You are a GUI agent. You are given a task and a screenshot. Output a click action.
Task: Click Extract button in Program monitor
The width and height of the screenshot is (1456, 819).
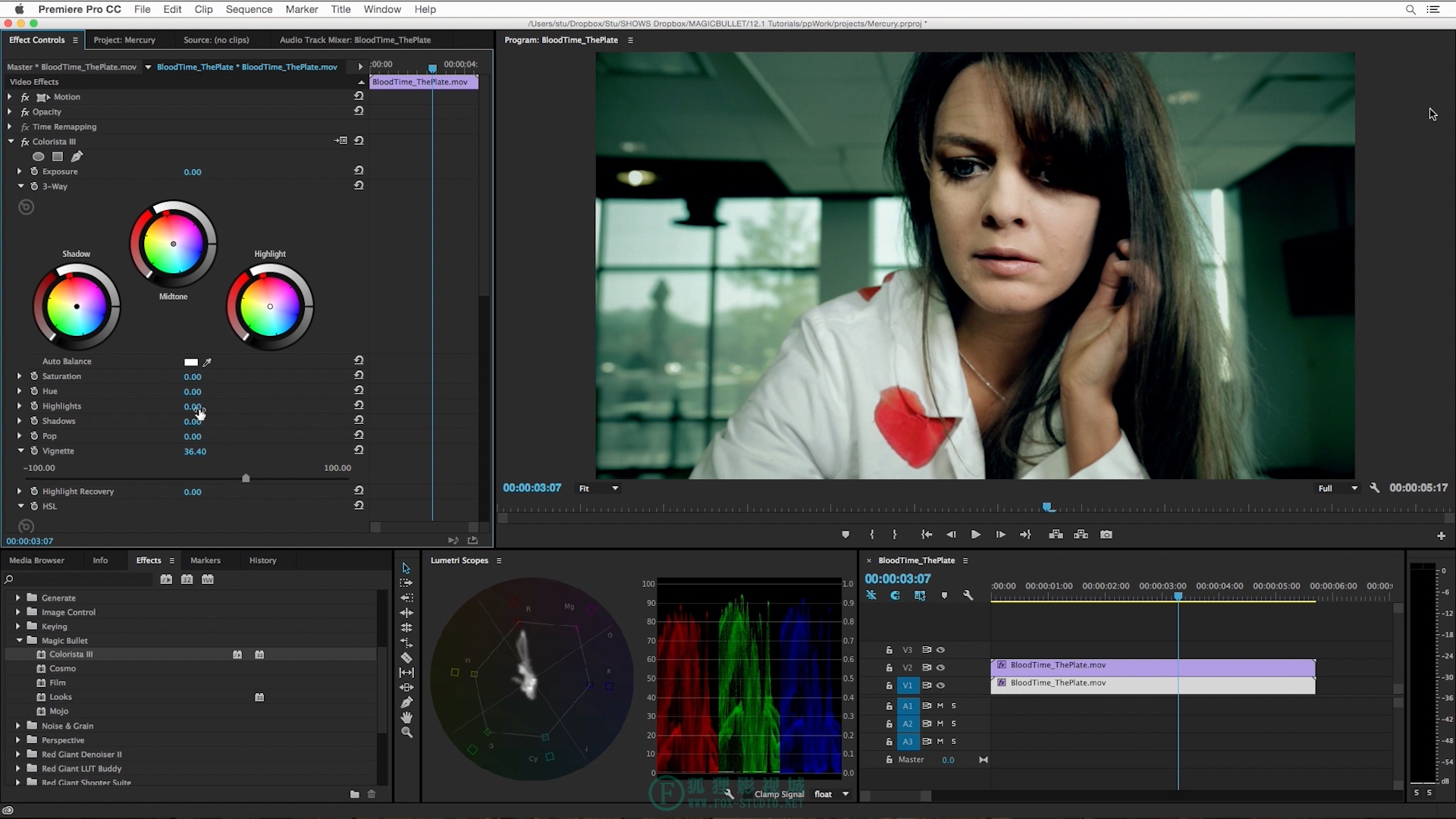[x=1081, y=535]
